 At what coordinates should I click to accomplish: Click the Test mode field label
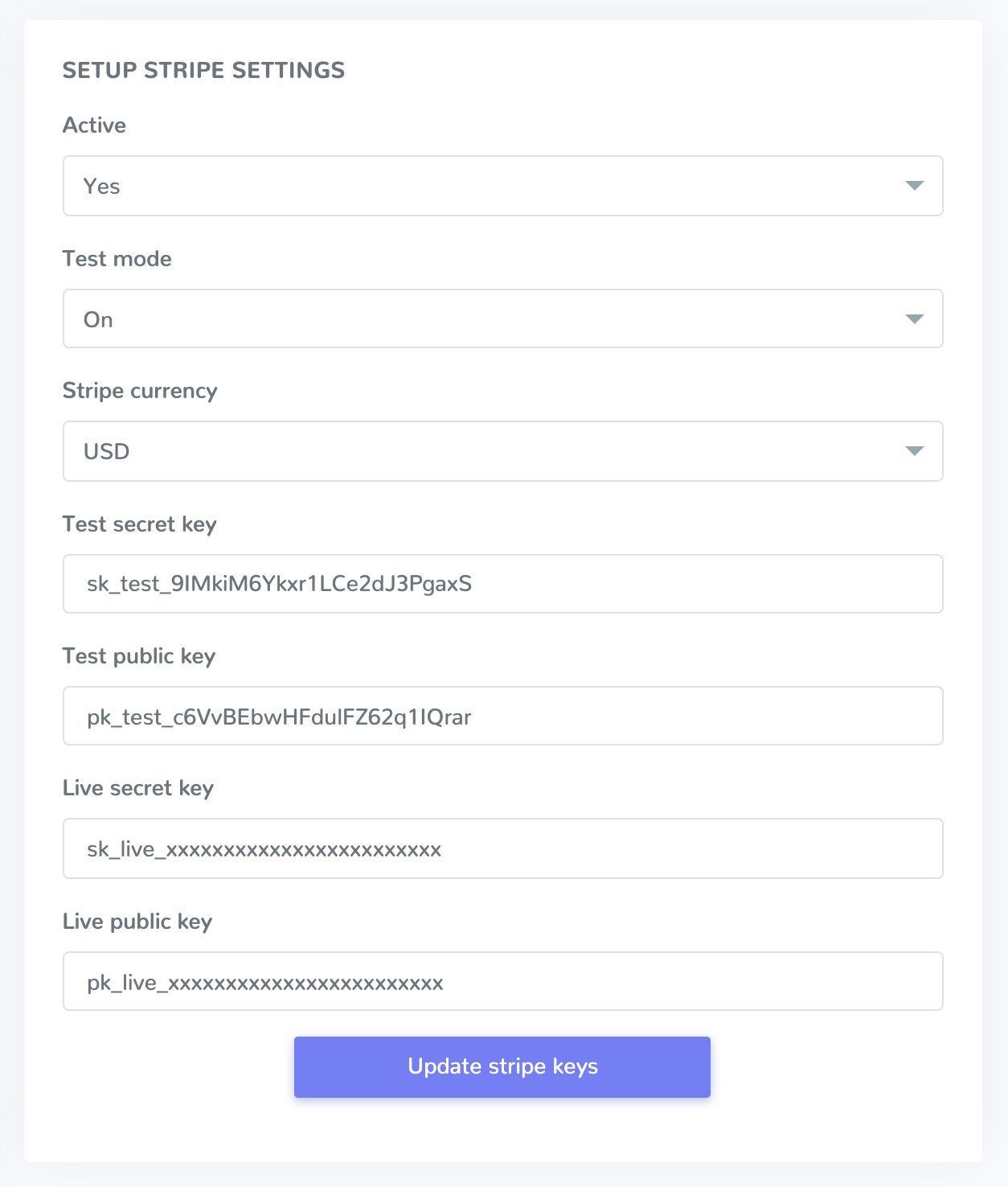[x=117, y=259]
